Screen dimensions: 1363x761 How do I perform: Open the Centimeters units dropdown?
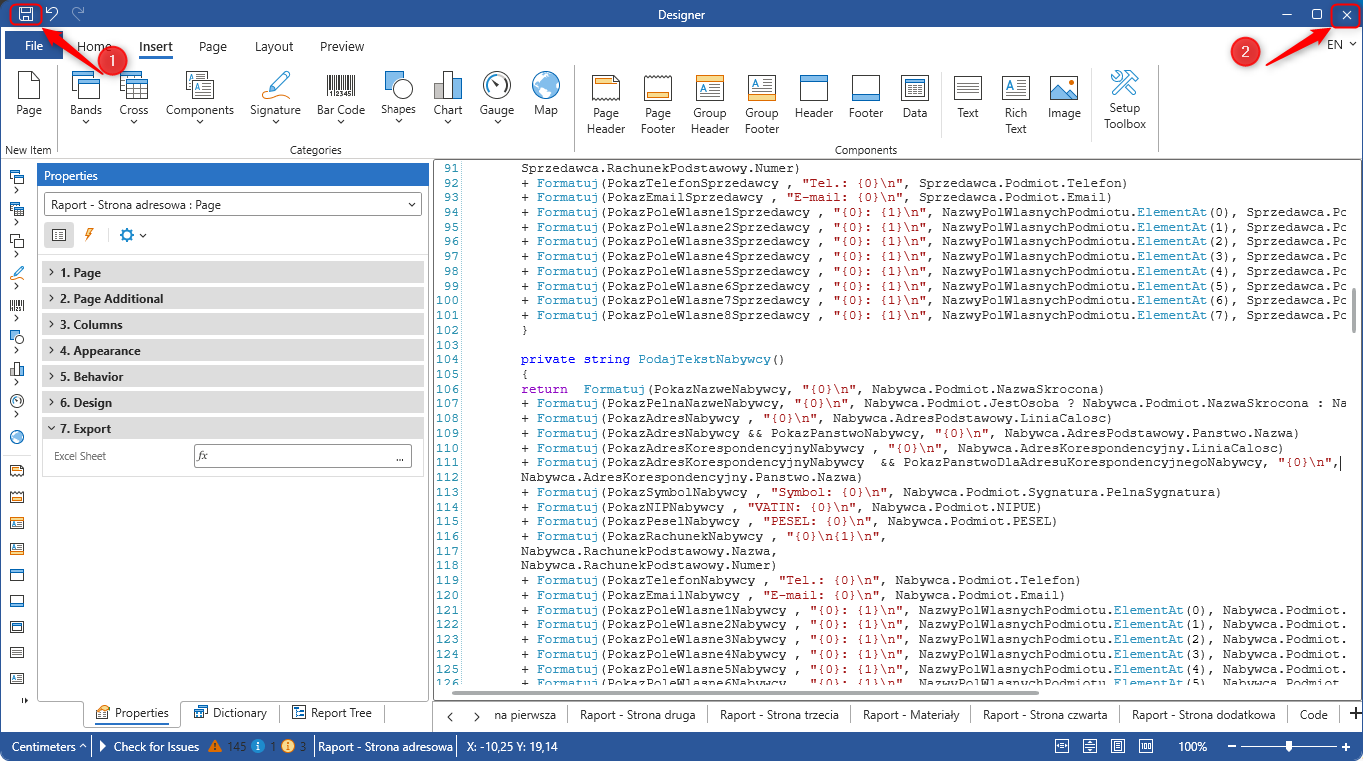point(48,747)
